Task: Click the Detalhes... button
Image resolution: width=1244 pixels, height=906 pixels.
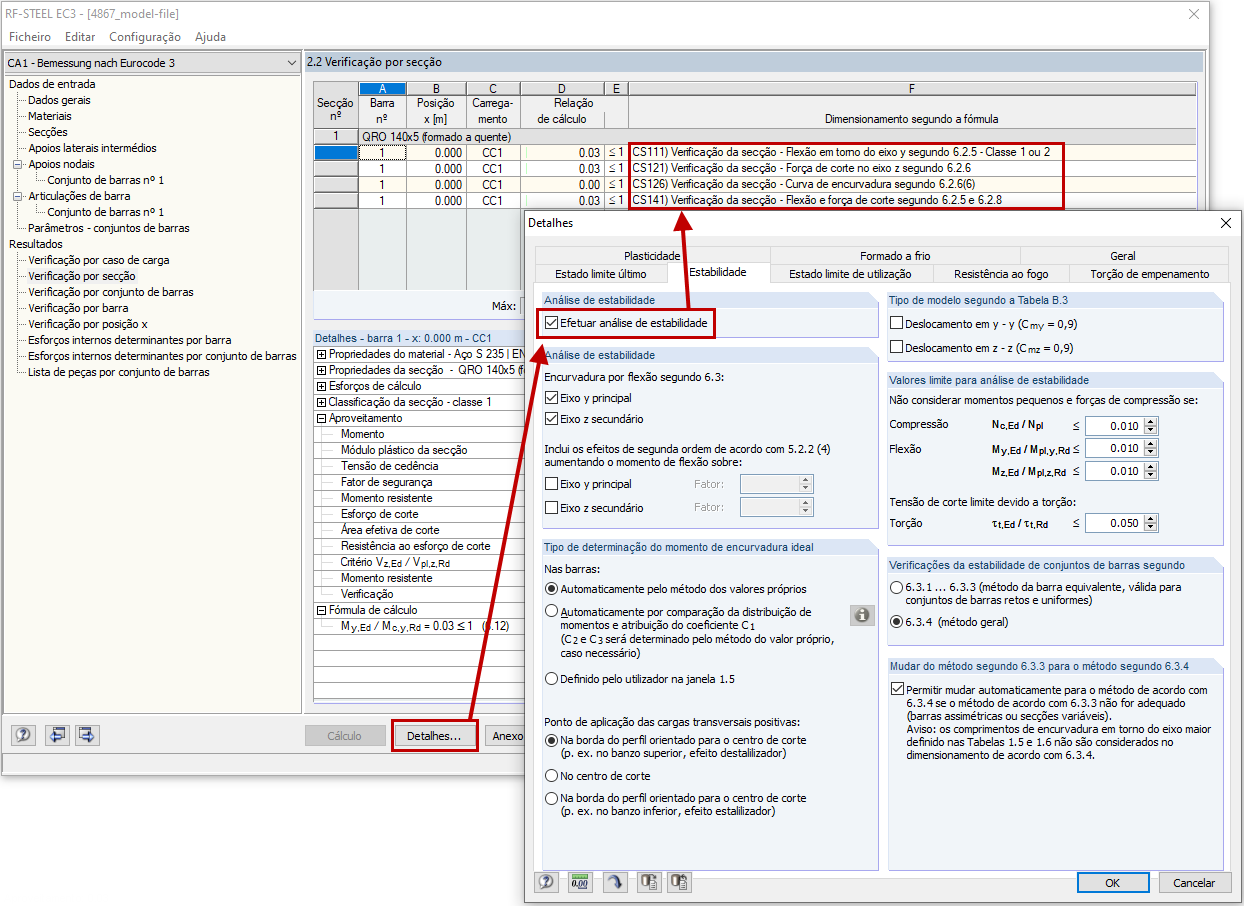Action: (x=434, y=736)
